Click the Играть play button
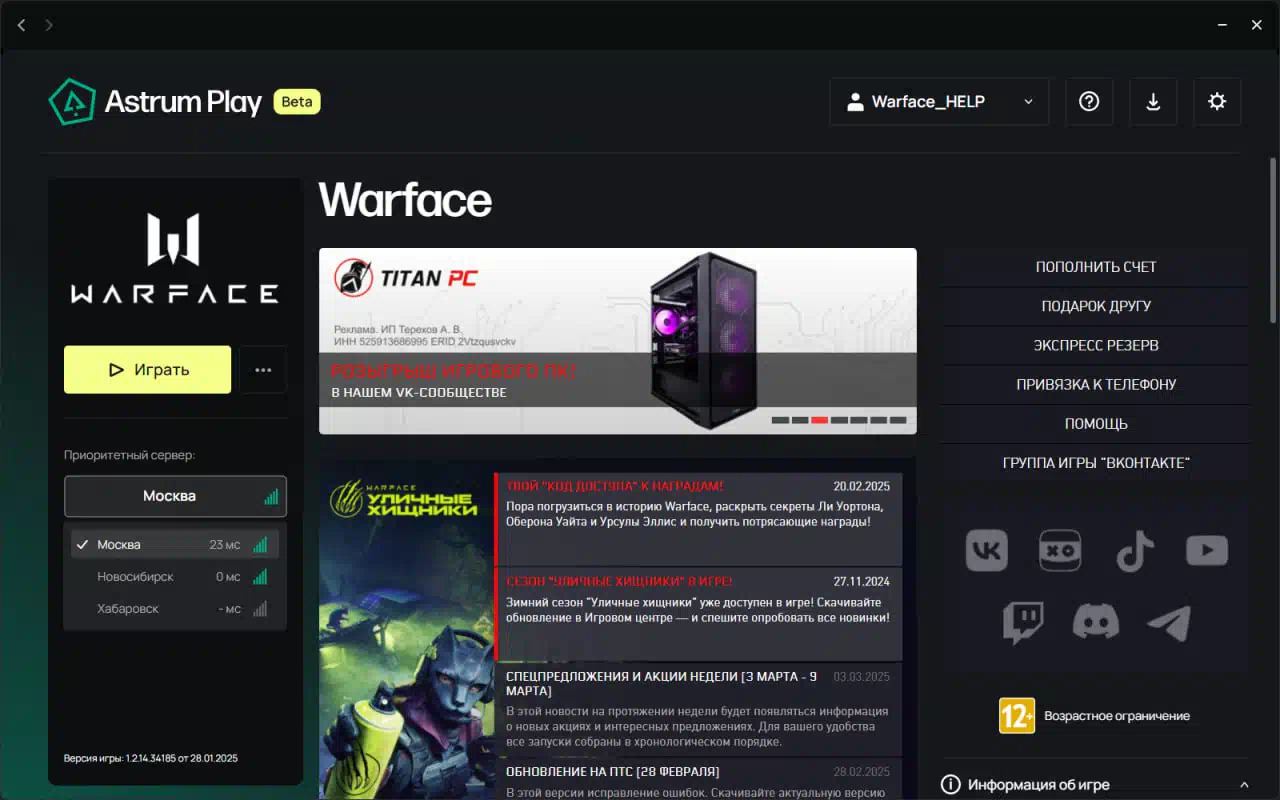Viewport: 1280px width, 800px height. pyautogui.click(x=148, y=370)
